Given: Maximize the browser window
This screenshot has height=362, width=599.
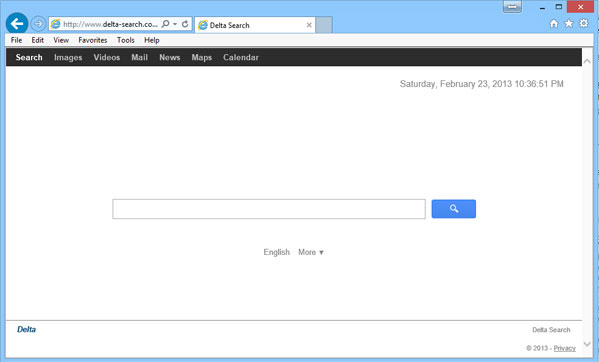Looking at the screenshot, I should pyautogui.click(x=559, y=7).
